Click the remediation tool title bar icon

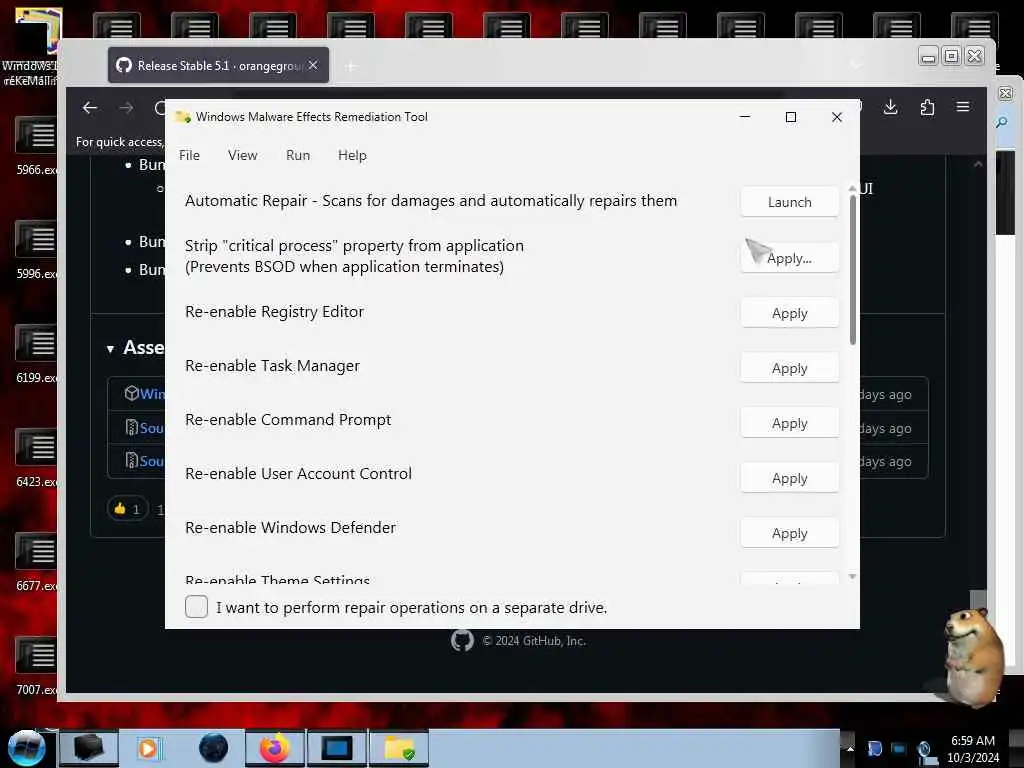pyautogui.click(x=183, y=117)
